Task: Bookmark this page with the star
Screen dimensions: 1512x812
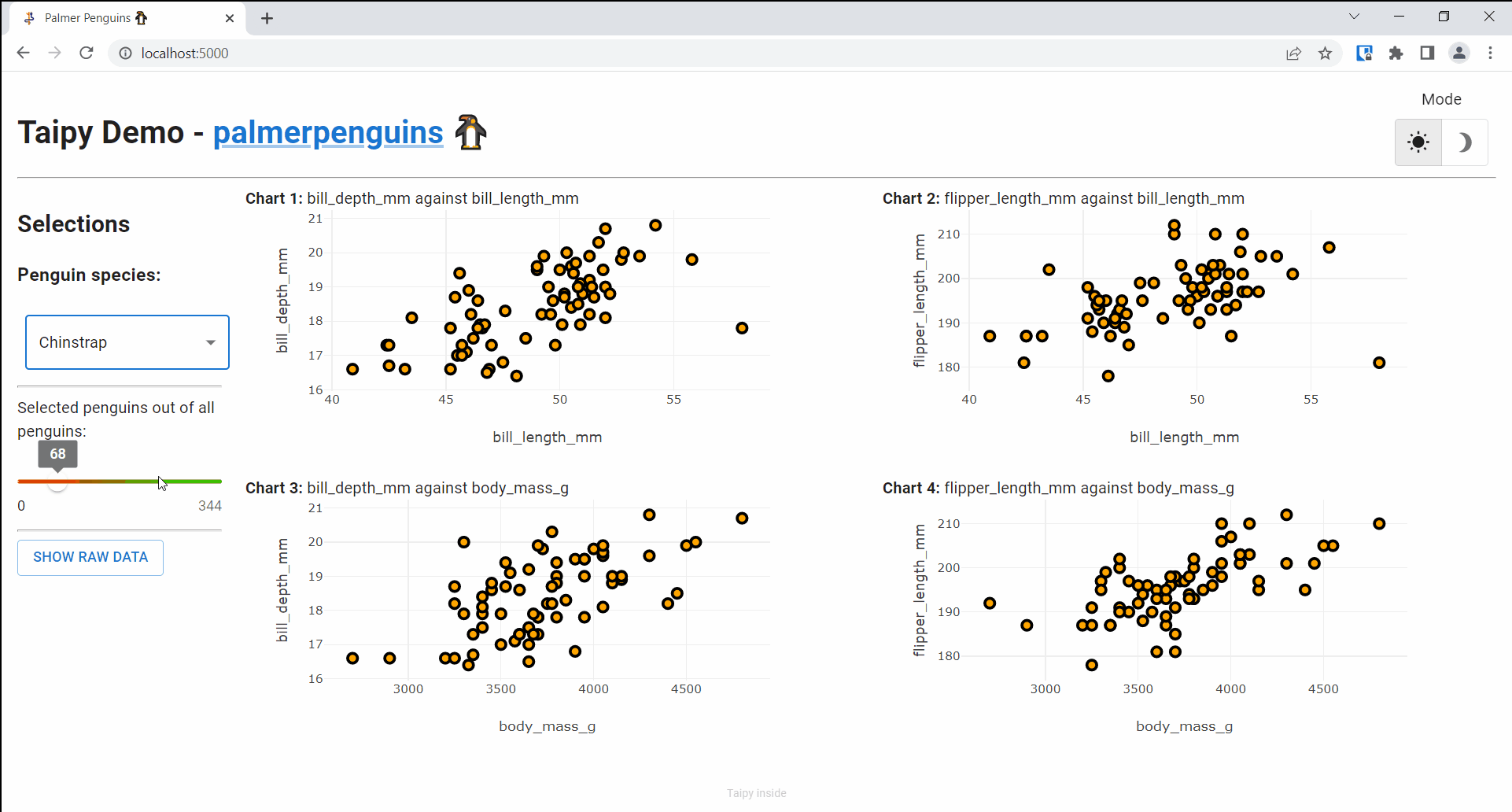Action: click(x=1326, y=53)
